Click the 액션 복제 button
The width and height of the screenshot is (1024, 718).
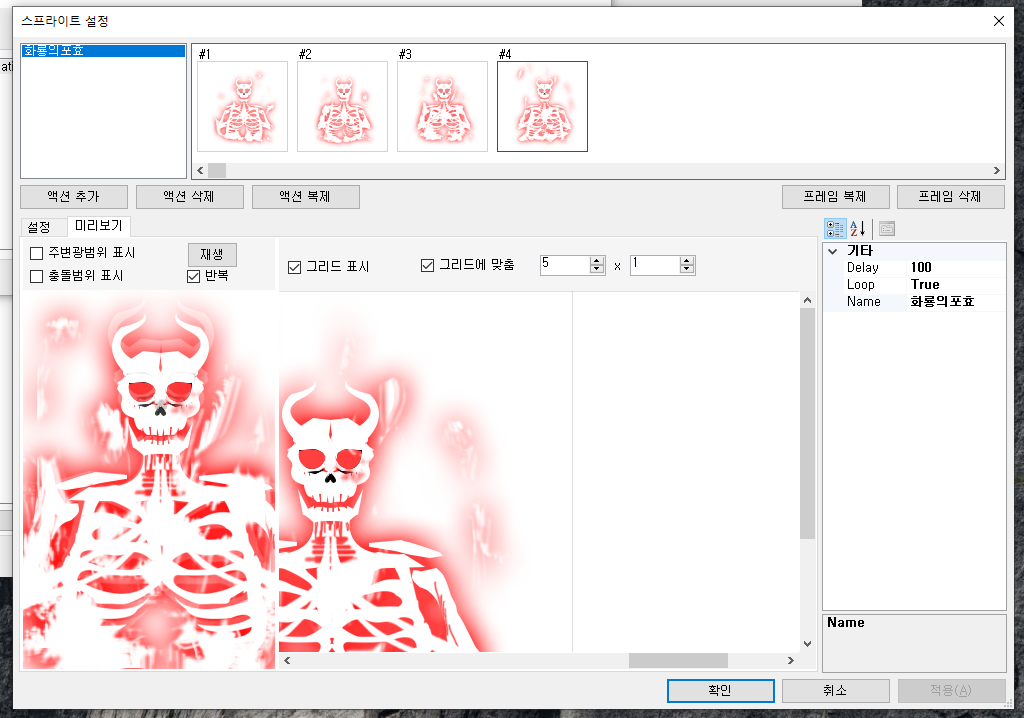(x=306, y=197)
